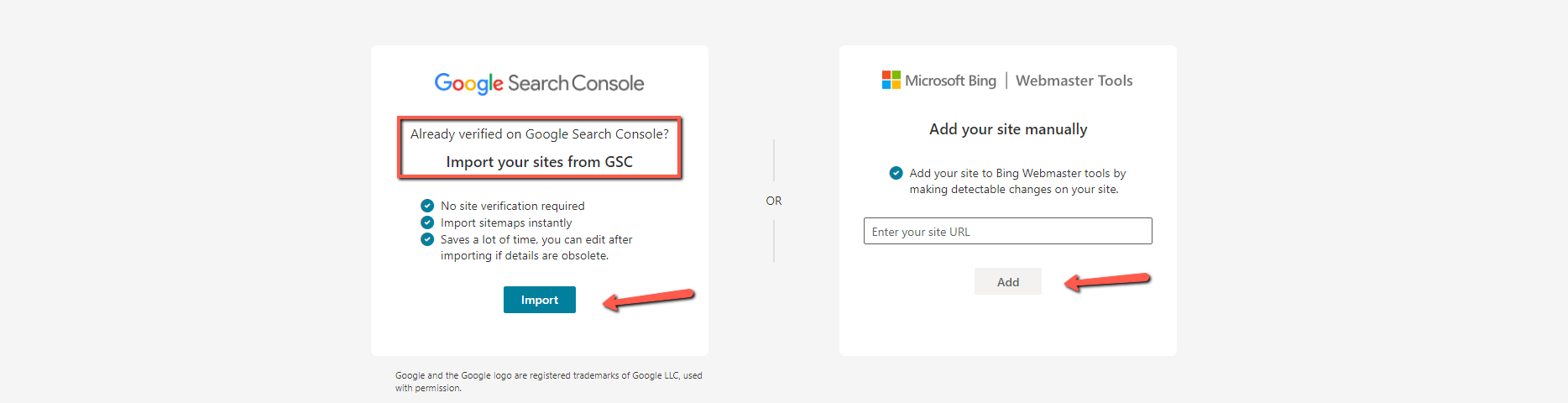Click the checkmark next to Add your site to Bing

coord(896,173)
